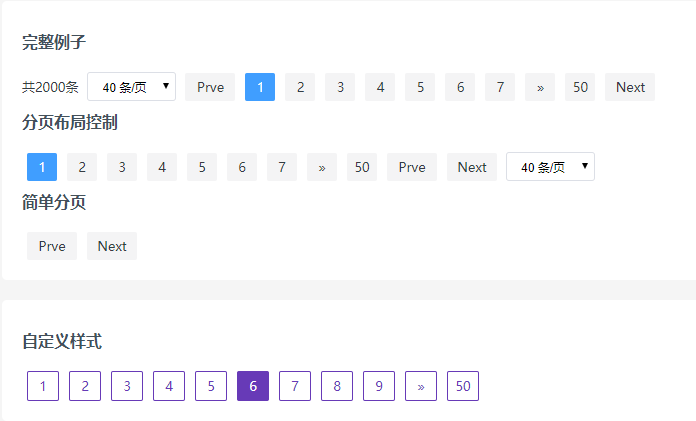Jump forward with » in the purple custom style row

tap(421, 386)
